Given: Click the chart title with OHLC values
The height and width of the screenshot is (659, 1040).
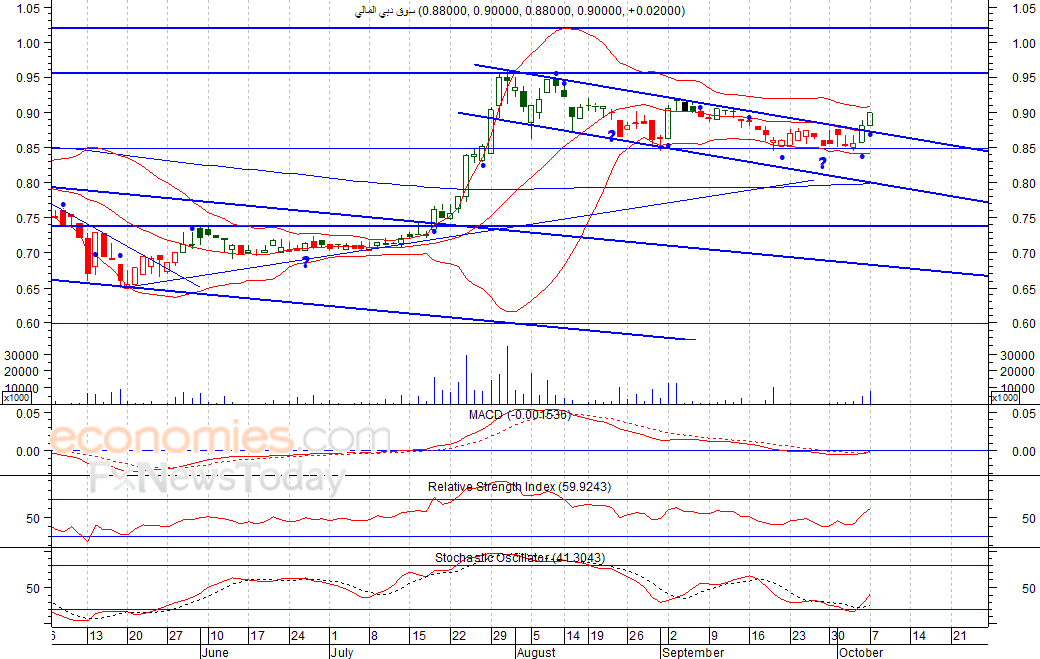Looking at the screenshot, I should pos(520,11).
